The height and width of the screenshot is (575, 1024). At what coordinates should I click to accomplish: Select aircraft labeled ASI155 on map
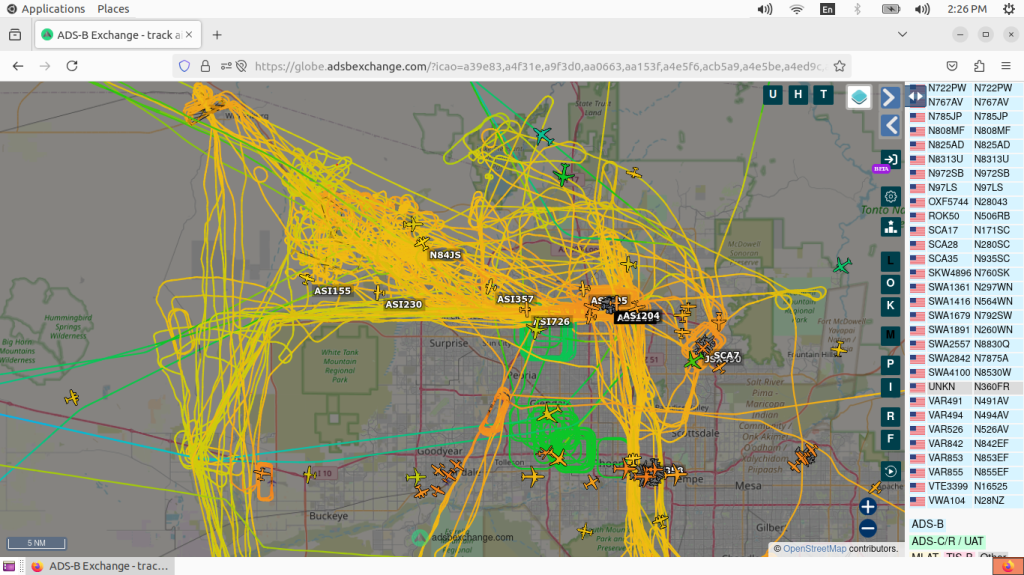point(306,279)
